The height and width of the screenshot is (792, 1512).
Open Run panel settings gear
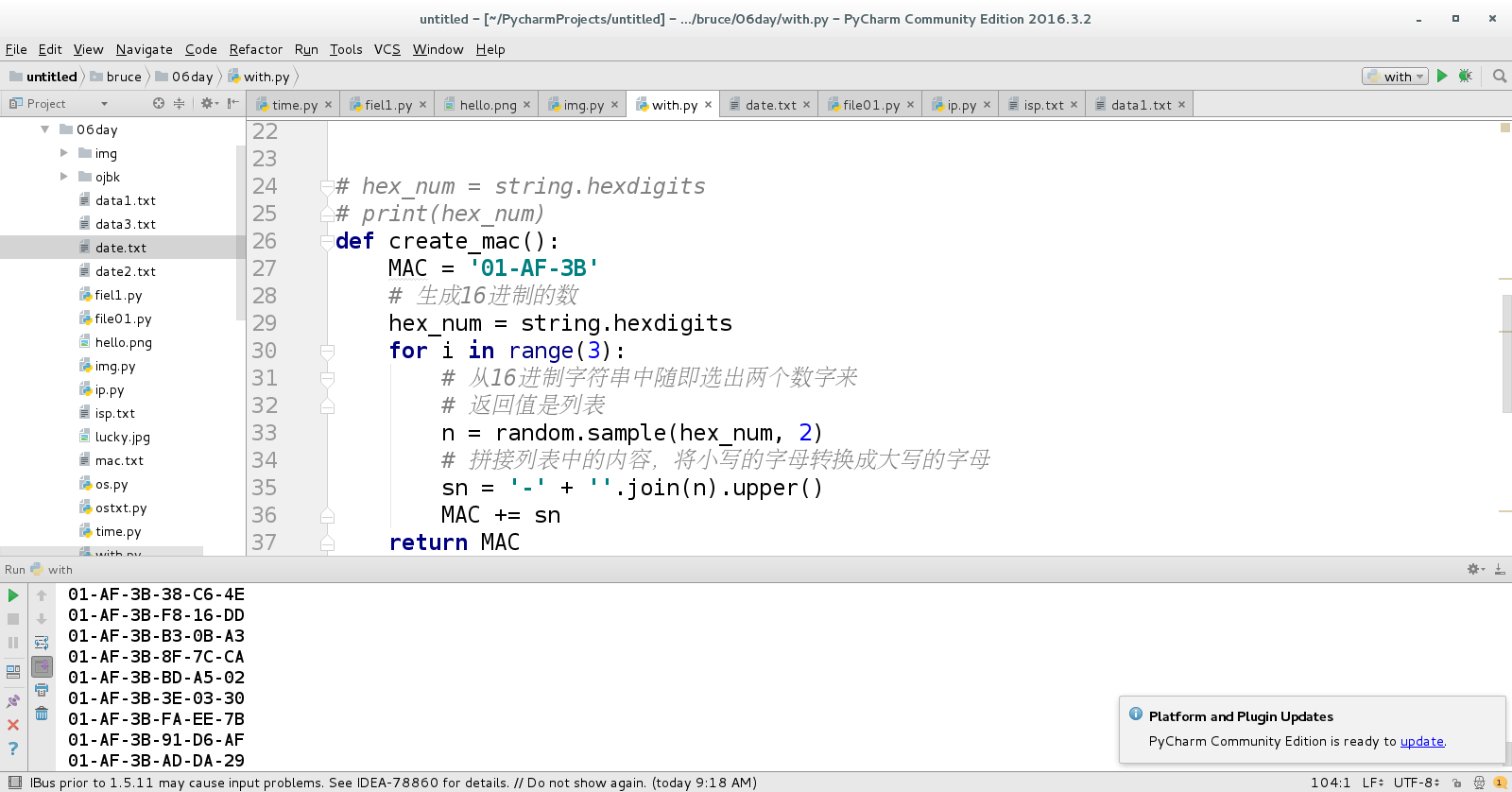1475,569
